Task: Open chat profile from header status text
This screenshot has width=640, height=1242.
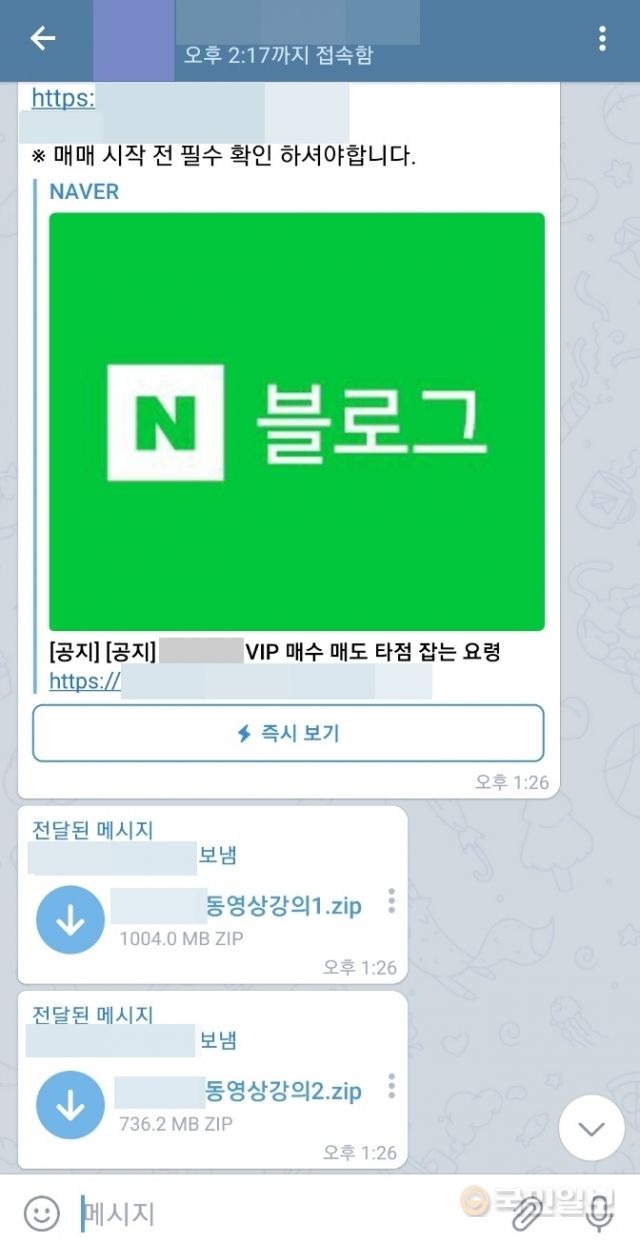Action: 278,56
